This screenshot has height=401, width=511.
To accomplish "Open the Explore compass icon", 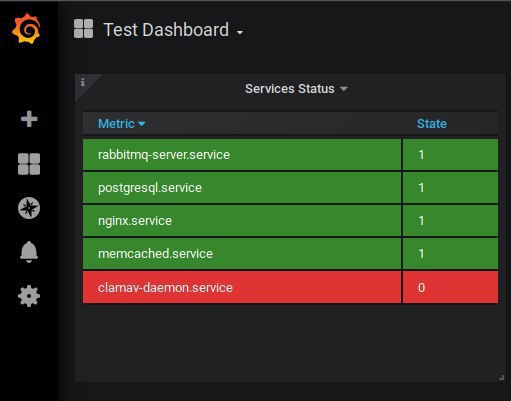I will (x=29, y=208).
